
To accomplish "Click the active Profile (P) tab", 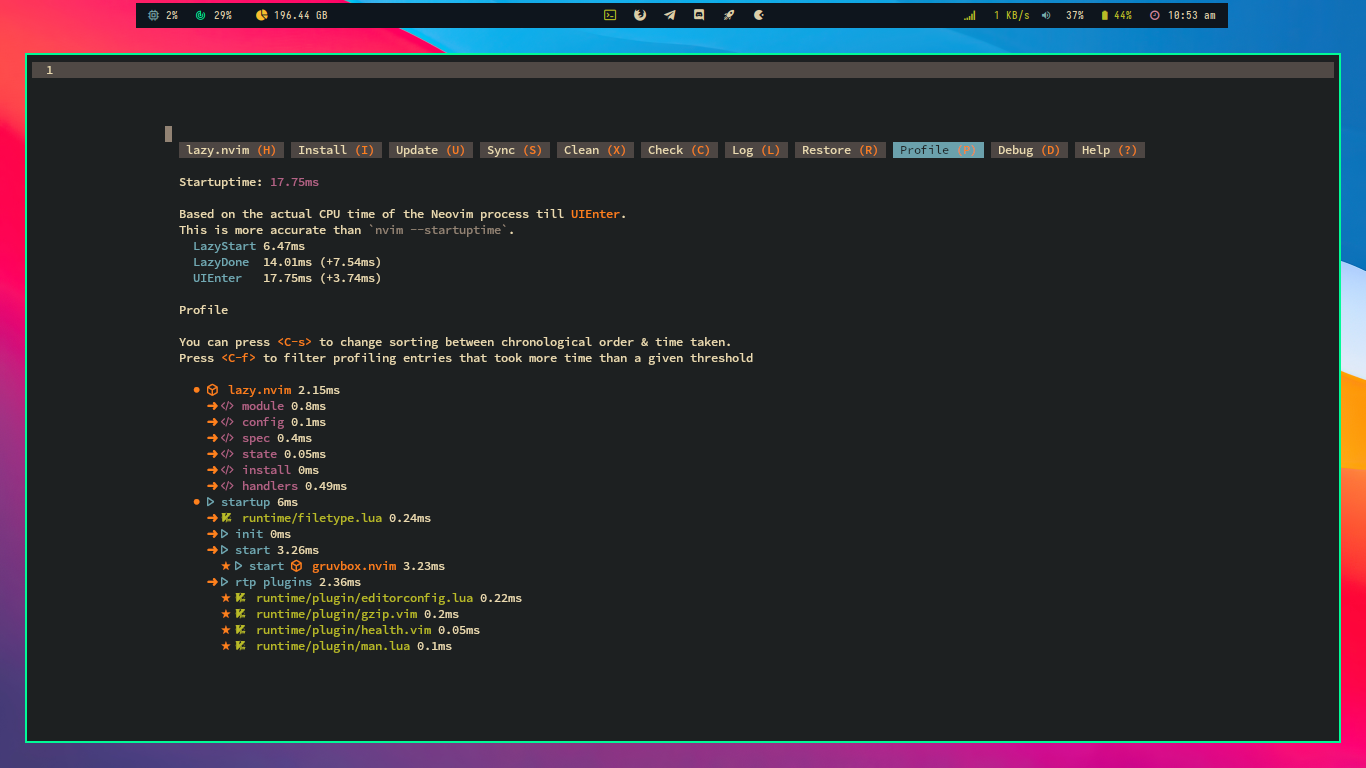I will (x=938, y=150).
